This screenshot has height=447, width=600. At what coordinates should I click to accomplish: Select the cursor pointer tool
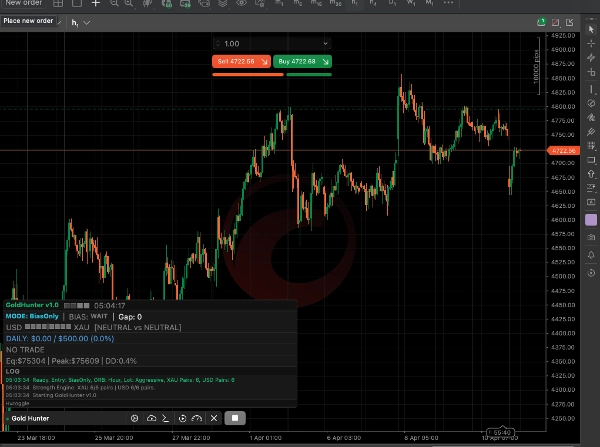point(591,29)
